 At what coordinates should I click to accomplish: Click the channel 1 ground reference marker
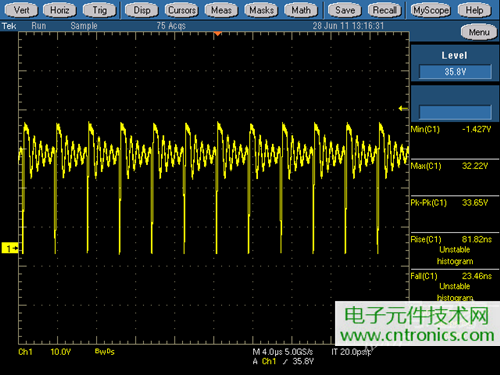(10, 248)
